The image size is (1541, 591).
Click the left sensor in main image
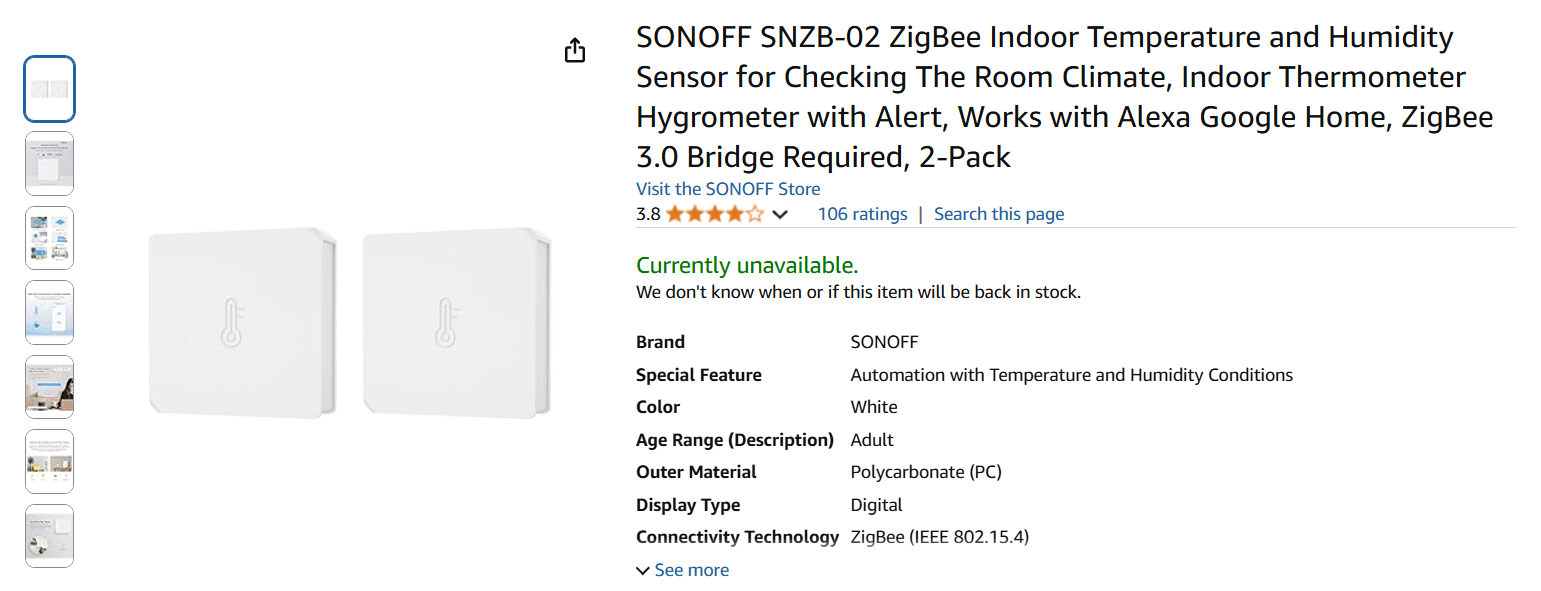(241, 321)
